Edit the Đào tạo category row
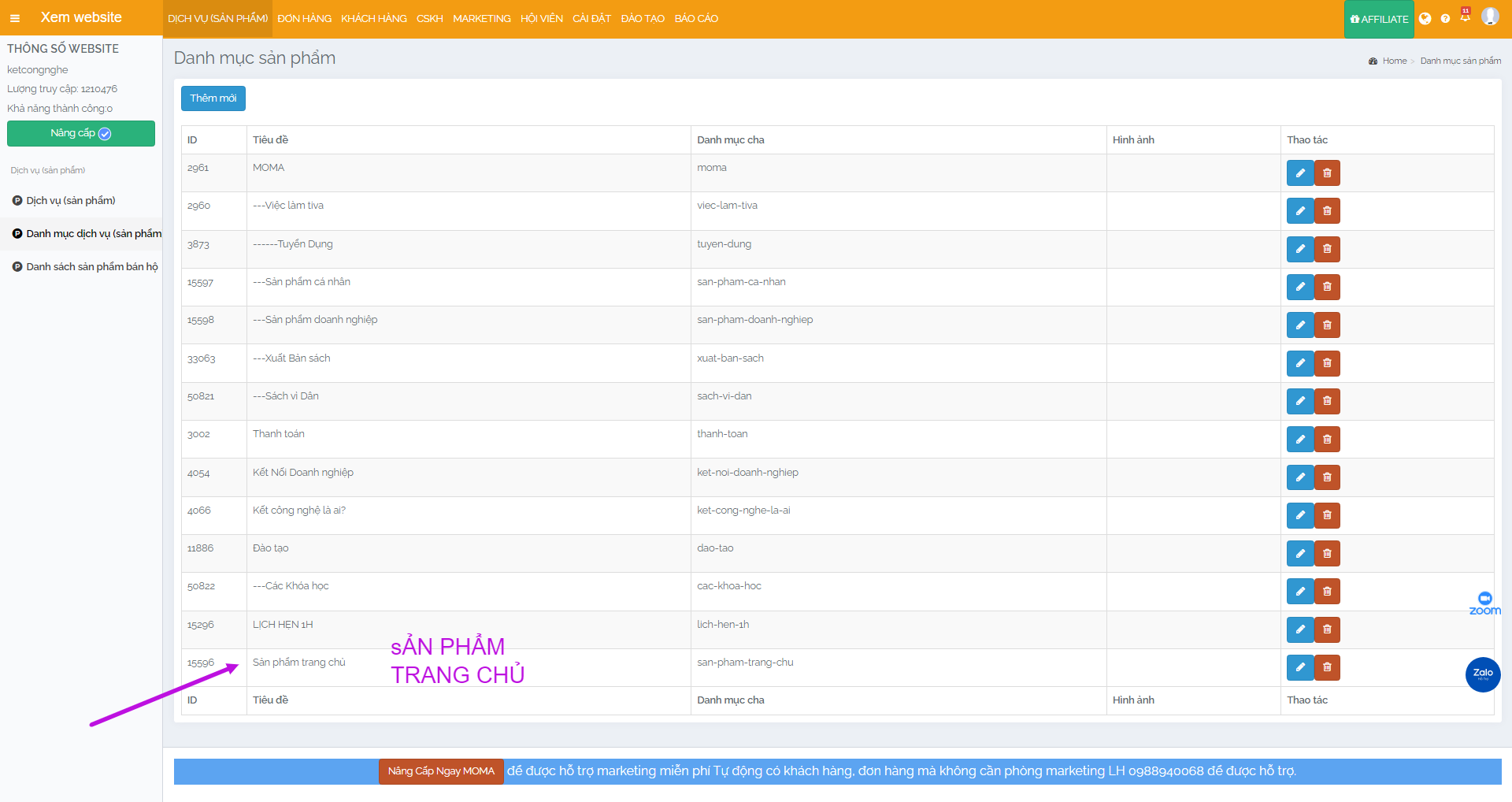This screenshot has height=802, width=1512. tap(1299, 554)
